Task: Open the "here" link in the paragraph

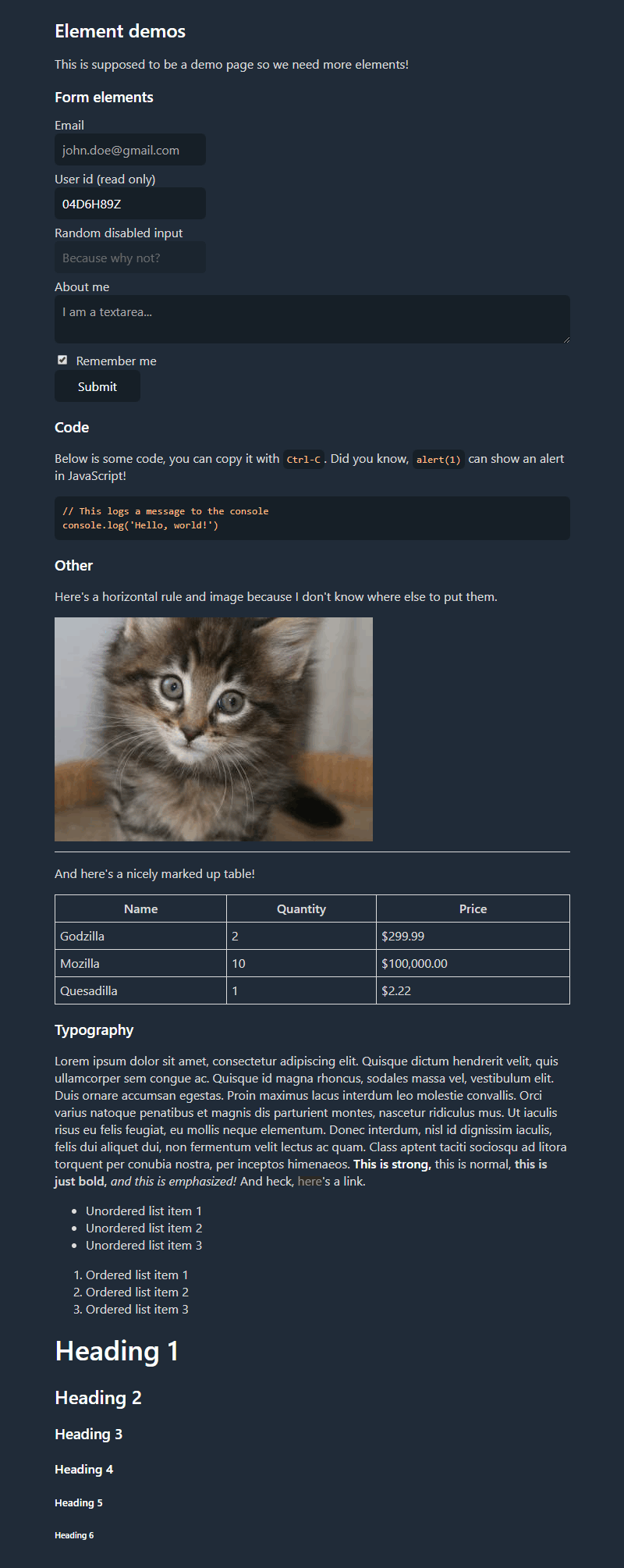Action: 310,1182
